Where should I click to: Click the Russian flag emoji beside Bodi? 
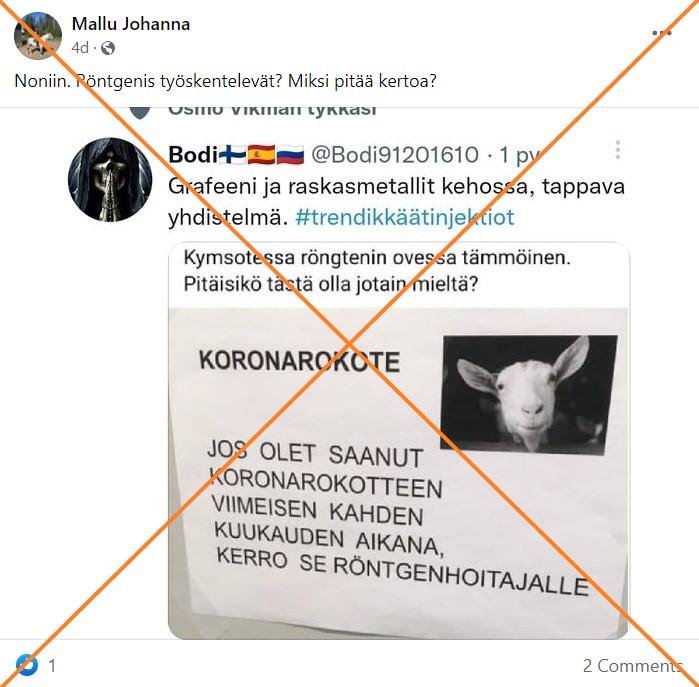tap(290, 155)
